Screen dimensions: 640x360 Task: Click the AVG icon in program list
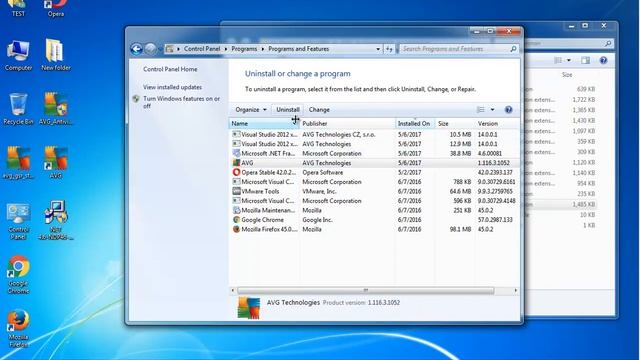click(x=236, y=163)
